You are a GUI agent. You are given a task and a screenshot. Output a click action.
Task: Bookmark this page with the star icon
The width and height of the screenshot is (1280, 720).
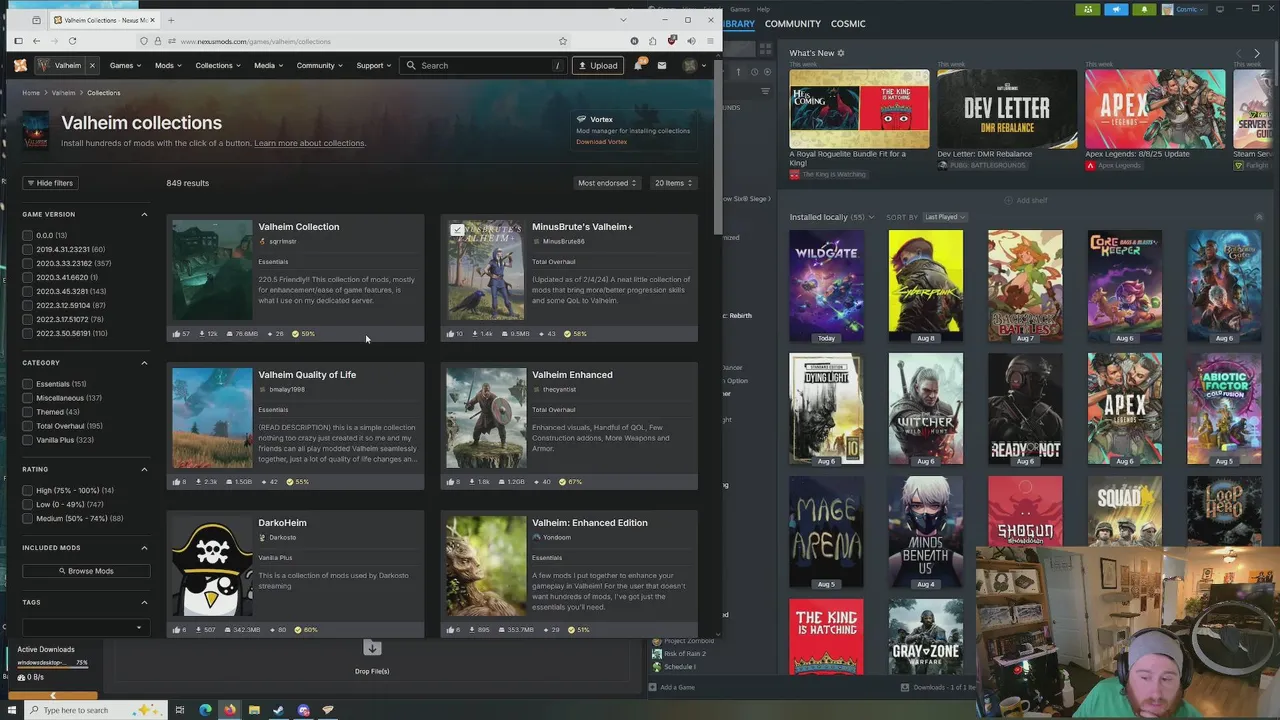point(563,41)
